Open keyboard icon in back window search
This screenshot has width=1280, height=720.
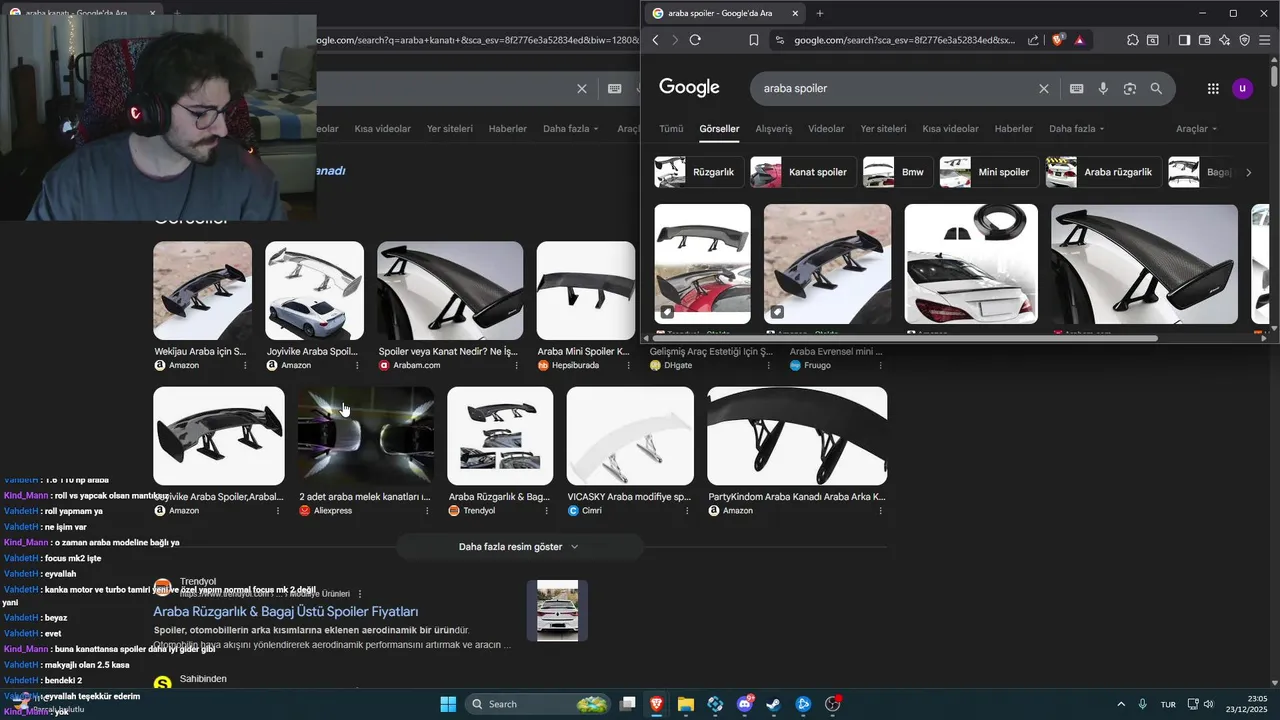click(x=615, y=88)
